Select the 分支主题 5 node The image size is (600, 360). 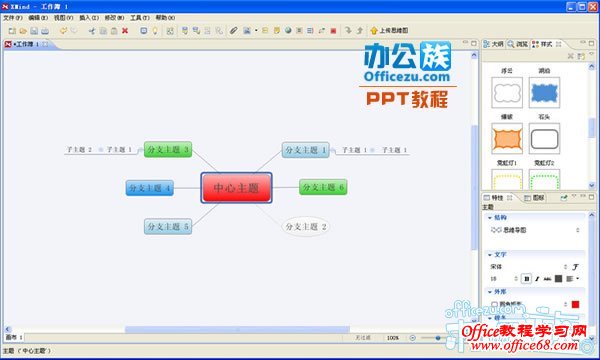168,226
